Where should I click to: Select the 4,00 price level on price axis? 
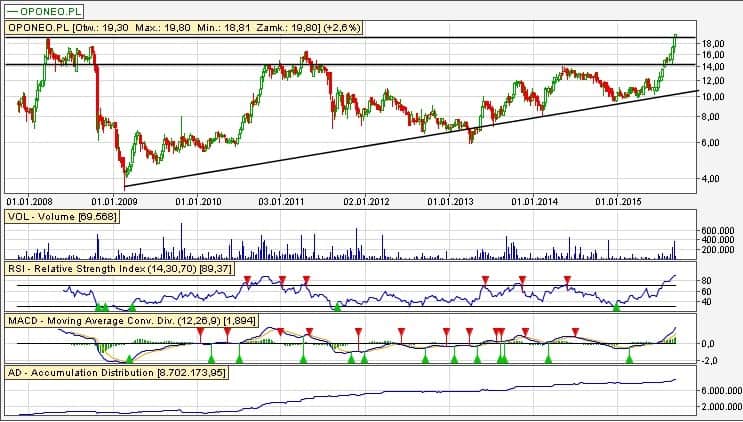(x=709, y=178)
